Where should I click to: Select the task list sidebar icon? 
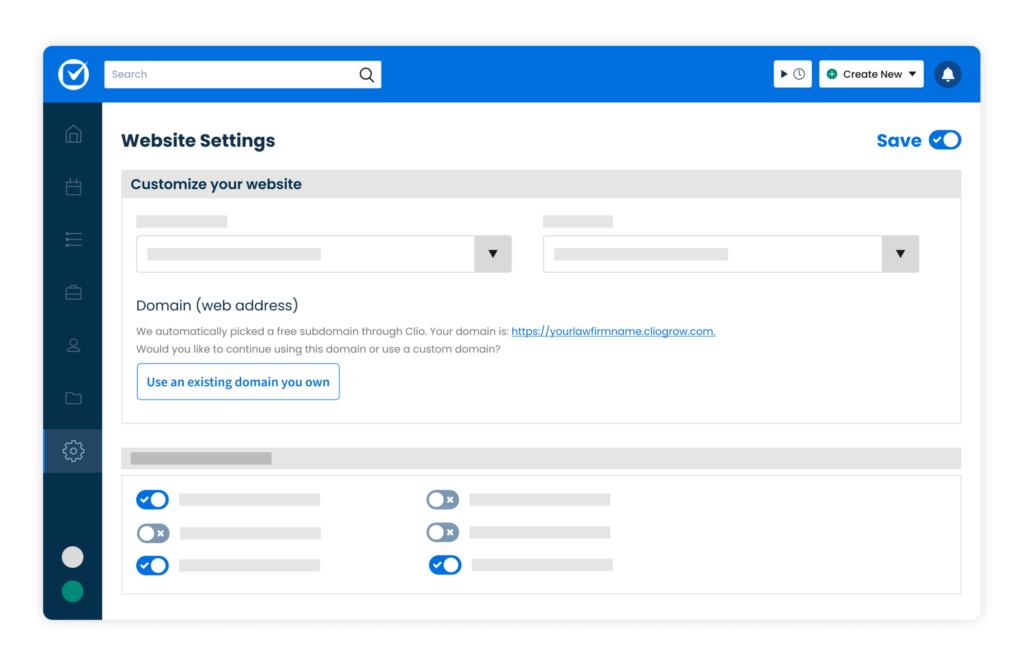coord(73,240)
